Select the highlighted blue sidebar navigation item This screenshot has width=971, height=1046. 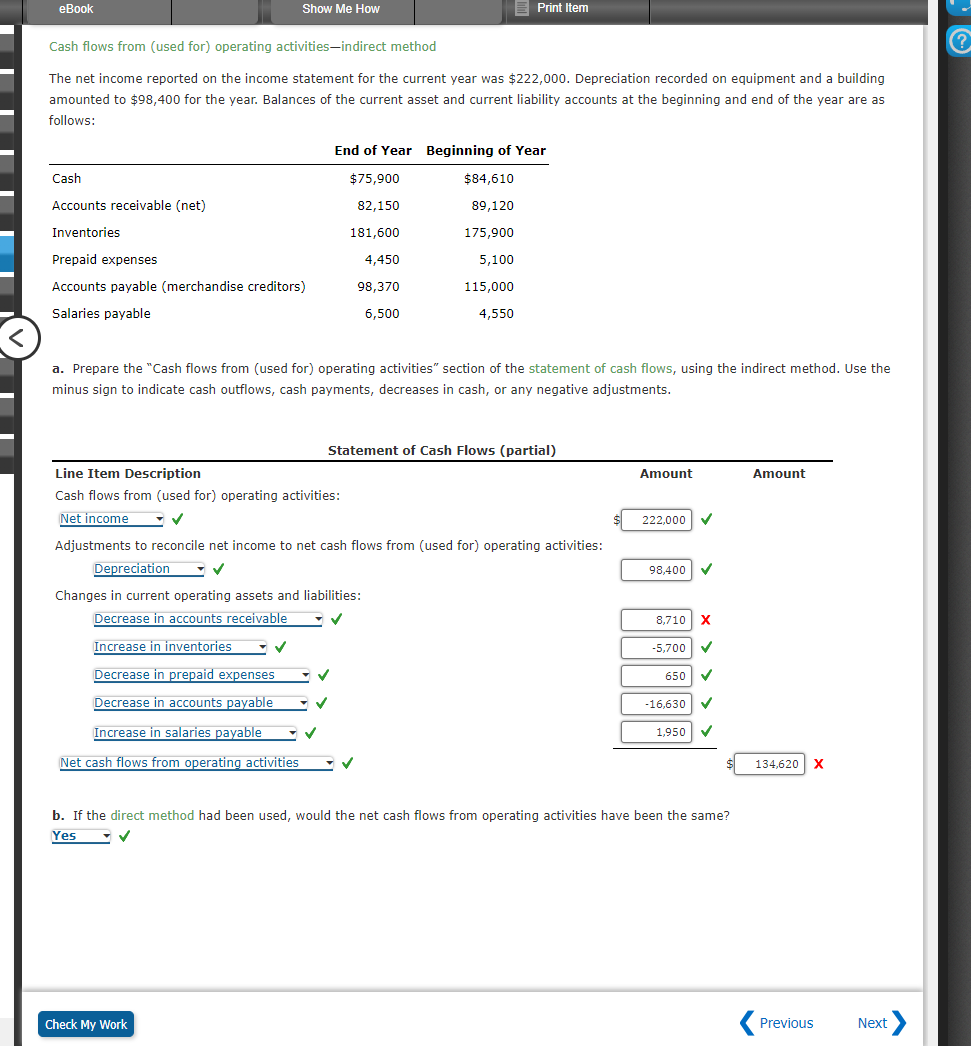click(x=6, y=253)
